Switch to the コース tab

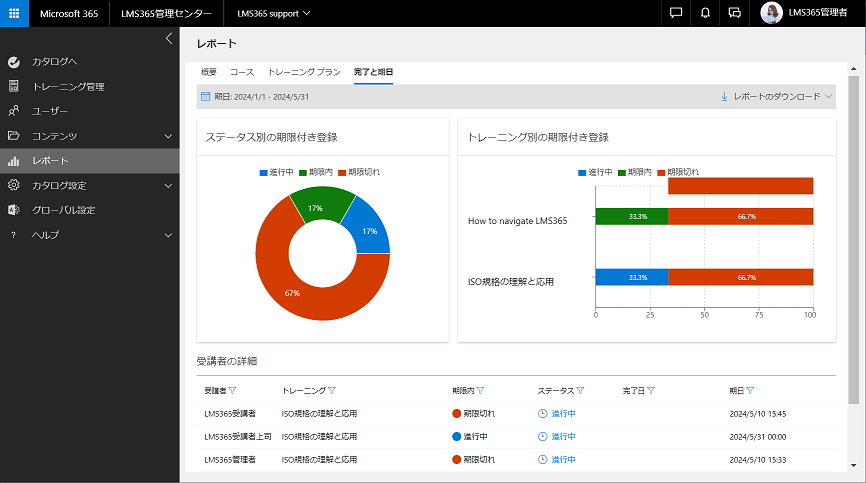click(x=242, y=72)
